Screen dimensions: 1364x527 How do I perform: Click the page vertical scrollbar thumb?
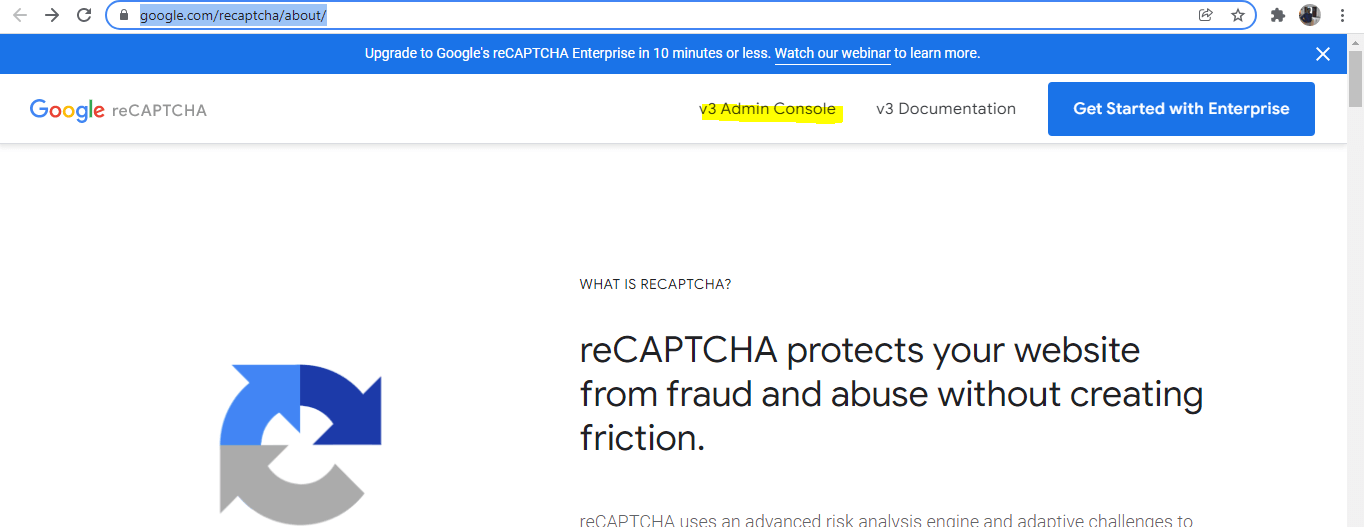click(1355, 78)
